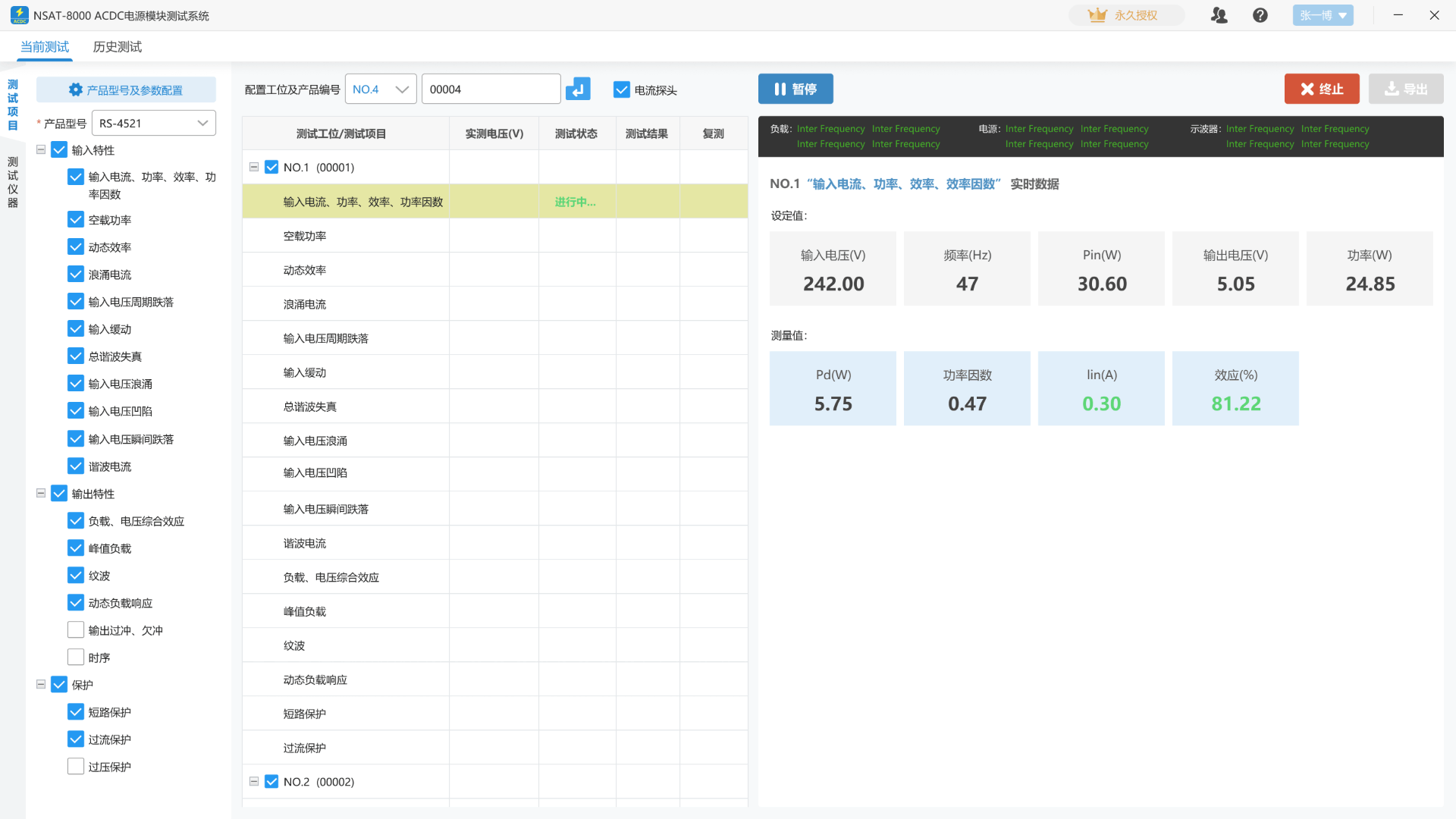Click the product number 00004 input field

tap(491, 89)
